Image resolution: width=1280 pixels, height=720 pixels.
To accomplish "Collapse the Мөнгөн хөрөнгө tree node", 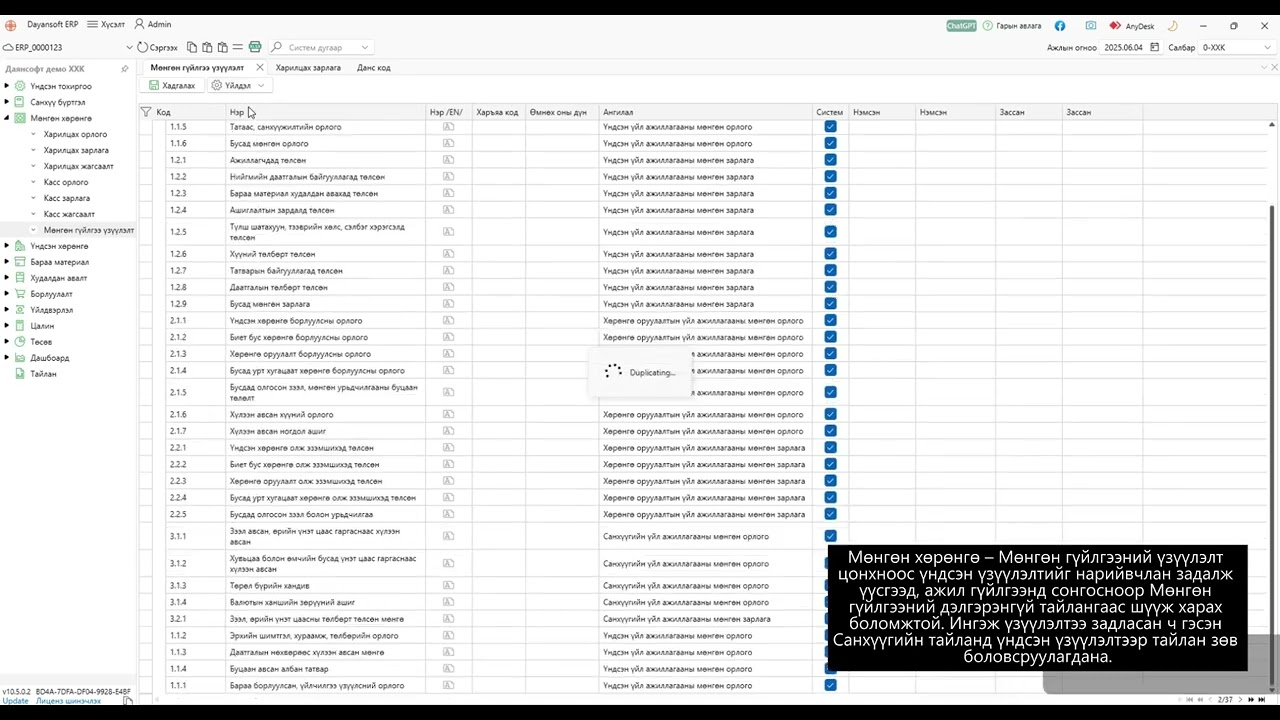I will tap(7, 118).
